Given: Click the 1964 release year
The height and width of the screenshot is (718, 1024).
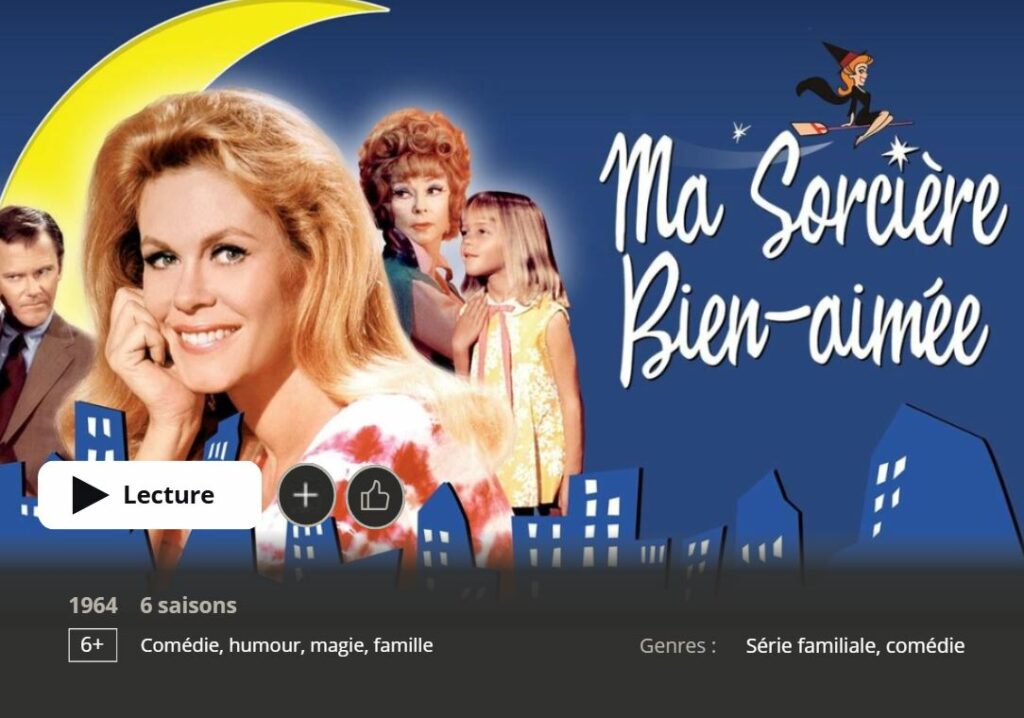Looking at the screenshot, I should [x=93, y=605].
